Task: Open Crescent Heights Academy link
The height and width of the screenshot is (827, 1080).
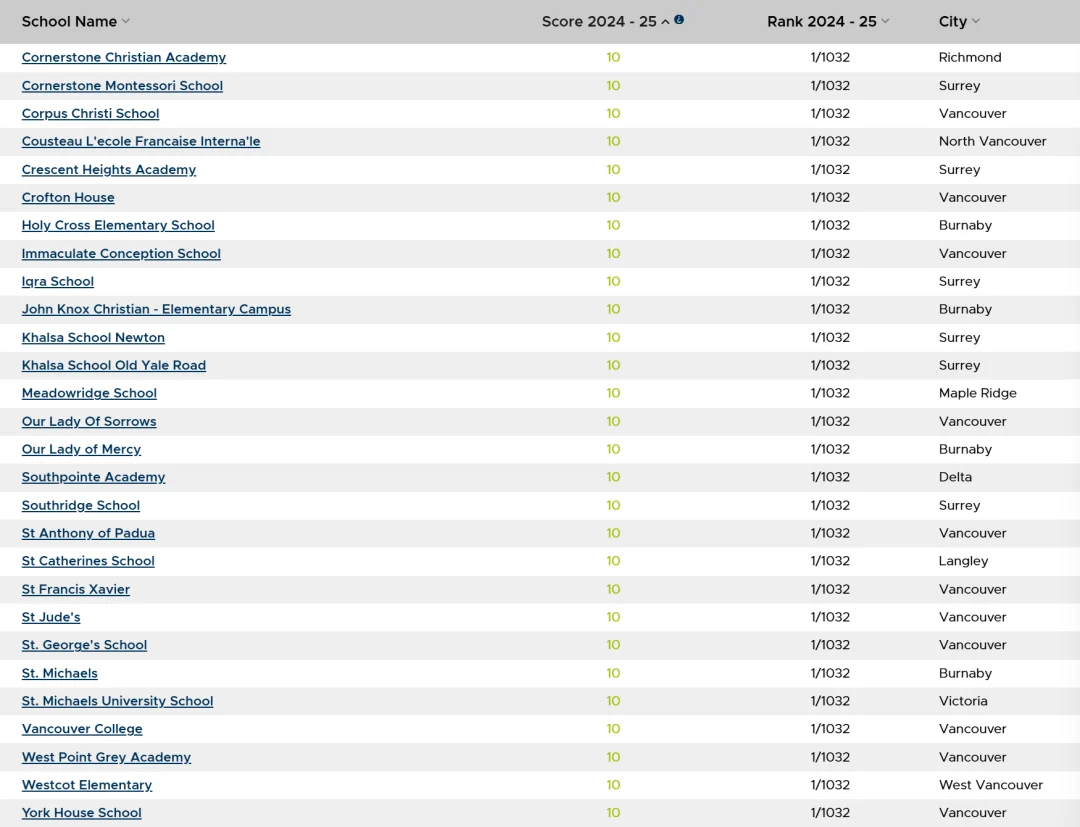Action: [109, 169]
